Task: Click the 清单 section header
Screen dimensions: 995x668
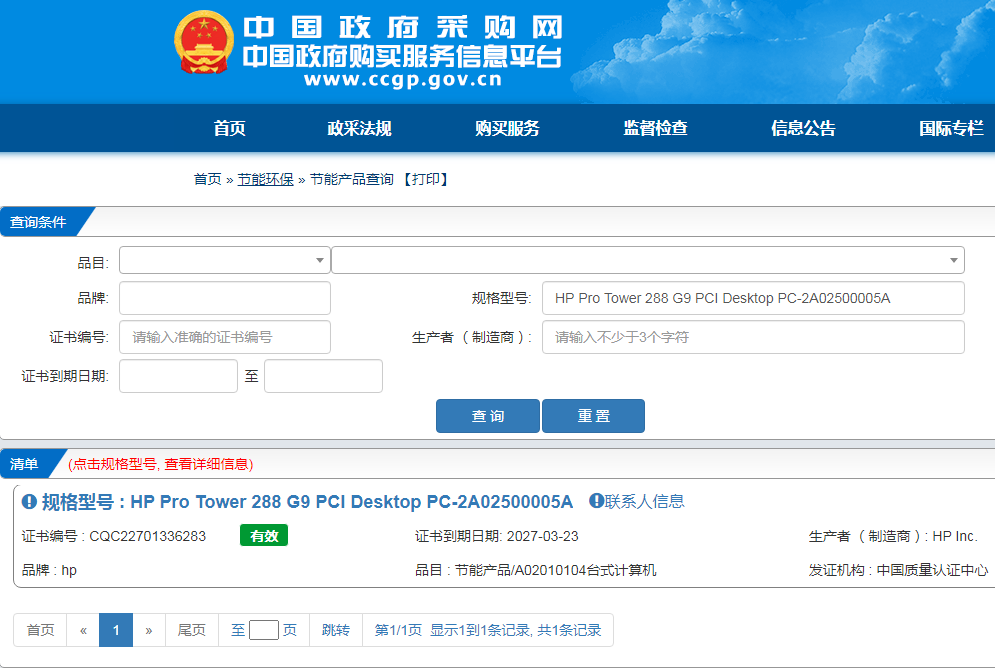Action: click(x=24, y=464)
